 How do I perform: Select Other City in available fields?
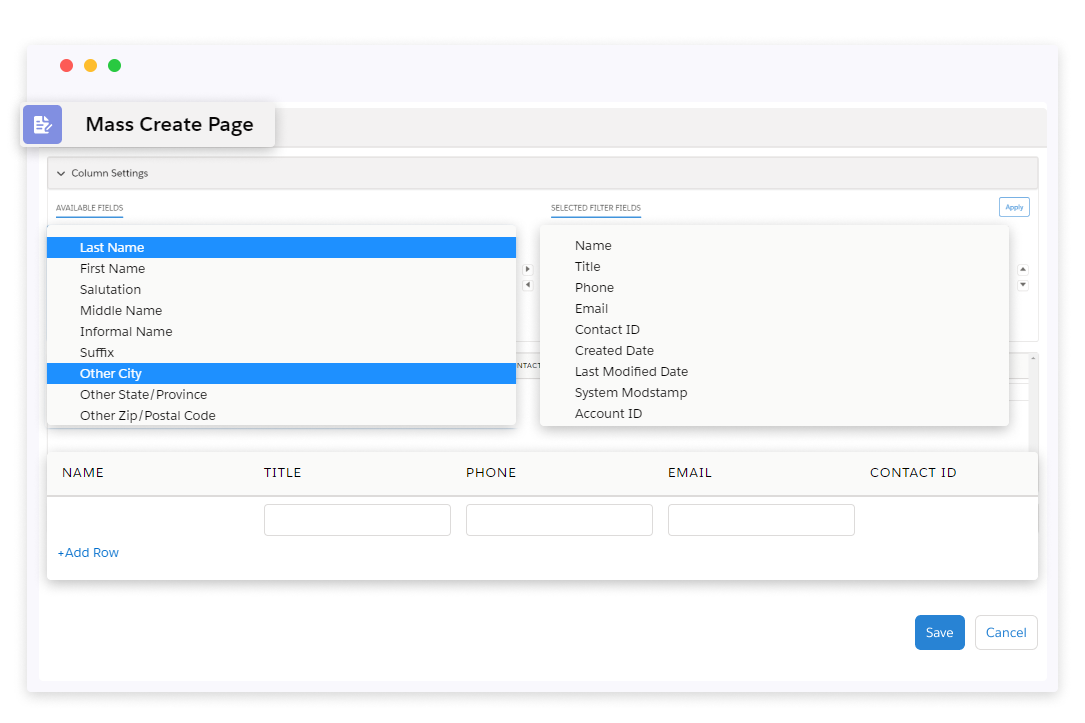(x=111, y=374)
